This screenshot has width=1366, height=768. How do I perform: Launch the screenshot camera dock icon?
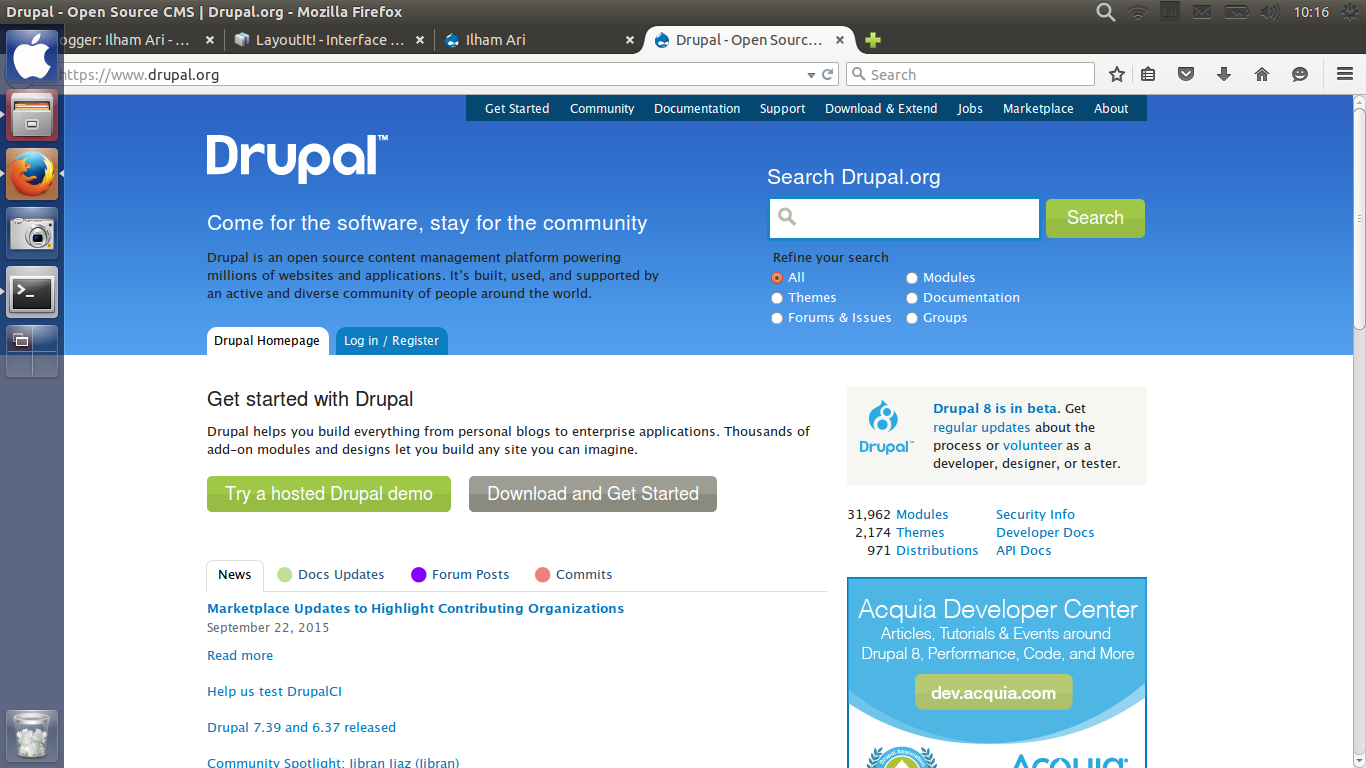(32, 233)
